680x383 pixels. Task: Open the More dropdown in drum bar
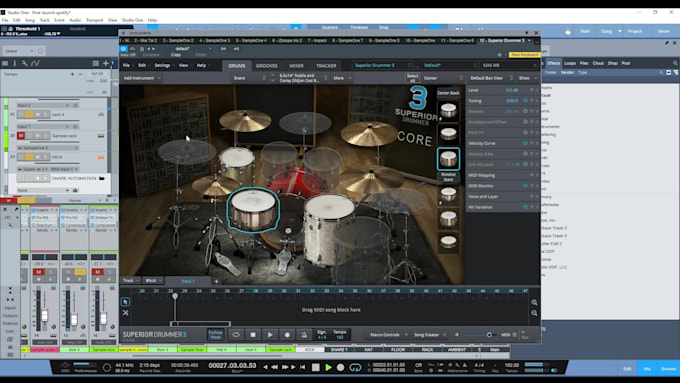click(342, 78)
